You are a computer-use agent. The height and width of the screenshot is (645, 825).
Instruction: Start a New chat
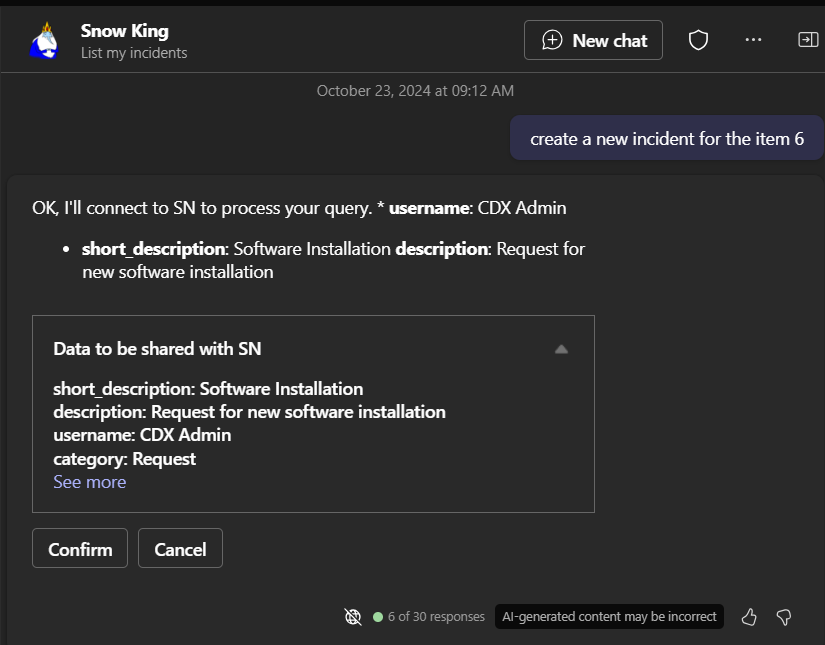pos(593,40)
